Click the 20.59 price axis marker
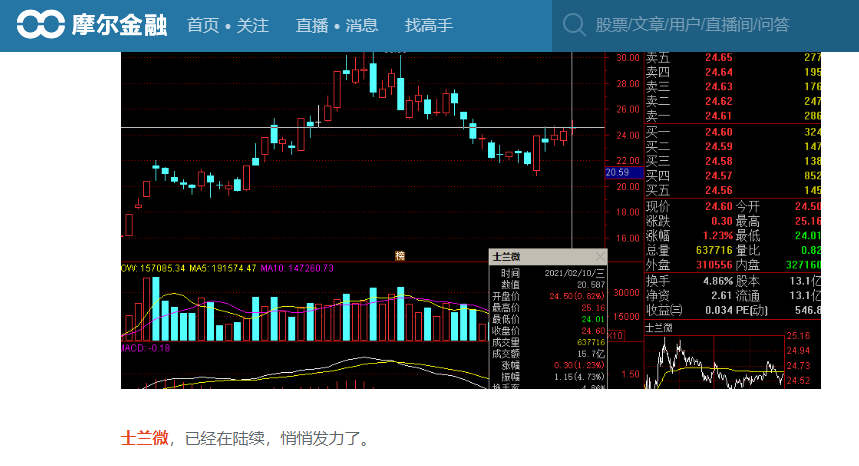 click(623, 172)
